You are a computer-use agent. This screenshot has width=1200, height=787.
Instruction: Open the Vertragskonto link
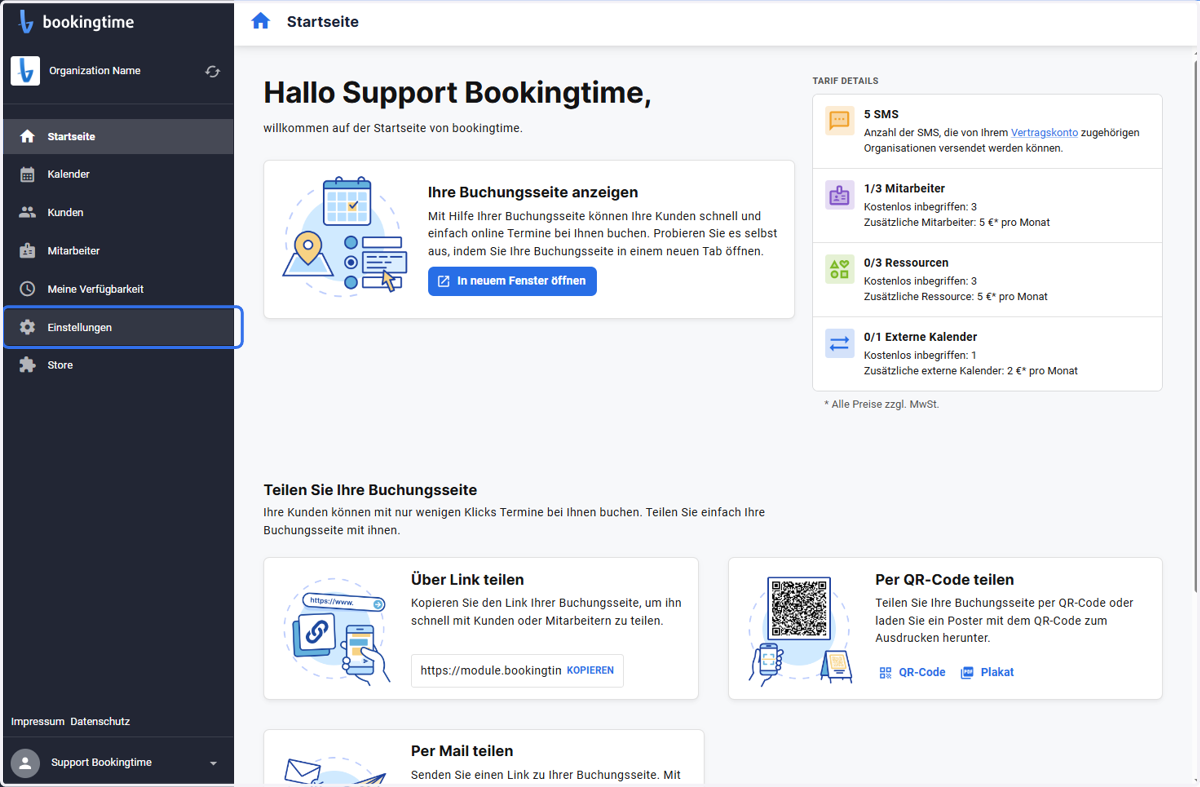[1044, 132]
